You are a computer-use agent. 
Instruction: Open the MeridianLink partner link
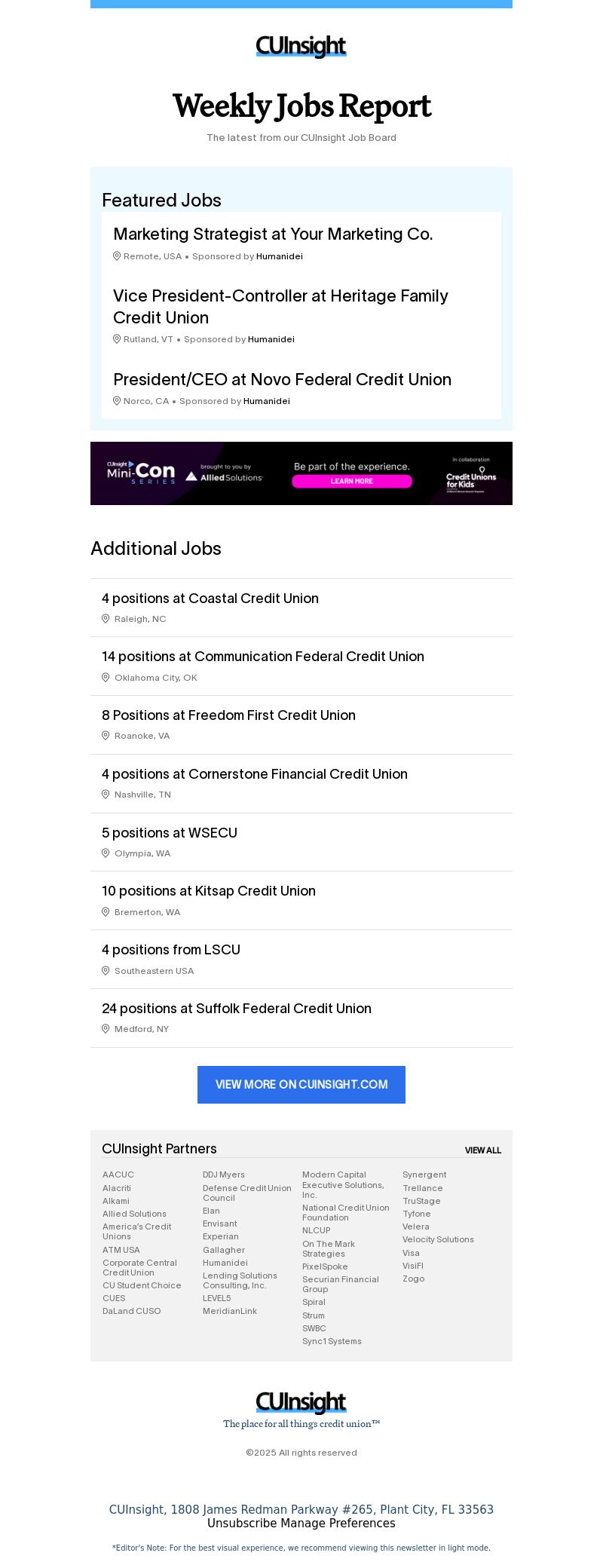[229, 1311]
